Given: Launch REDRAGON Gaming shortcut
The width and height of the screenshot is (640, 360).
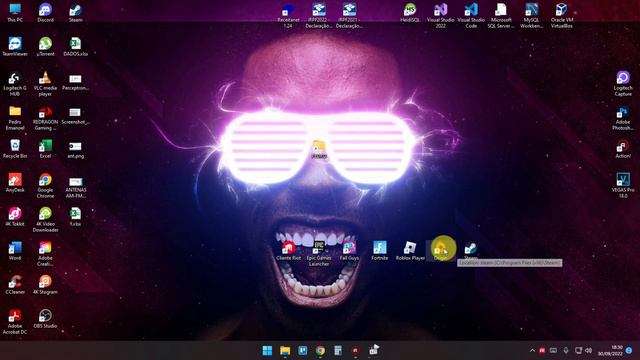Looking at the screenshot, I should pyautogui.click(x=45, y=118).
